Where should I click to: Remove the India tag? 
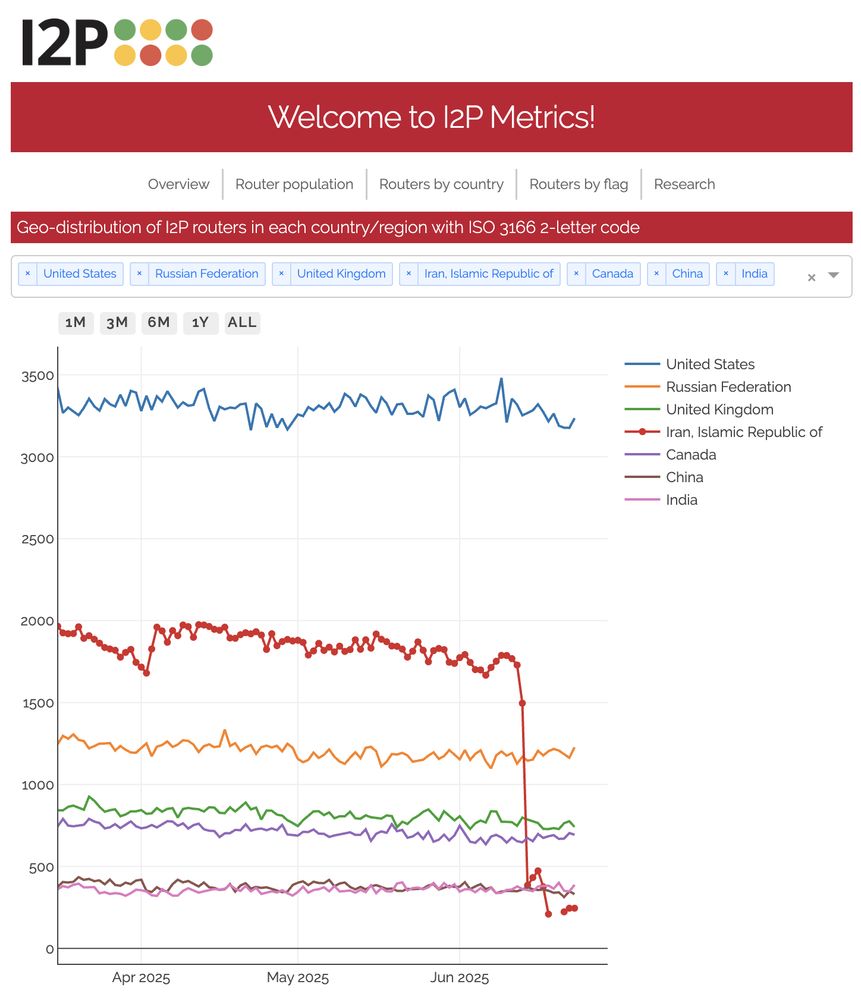[x=726, y=274]
